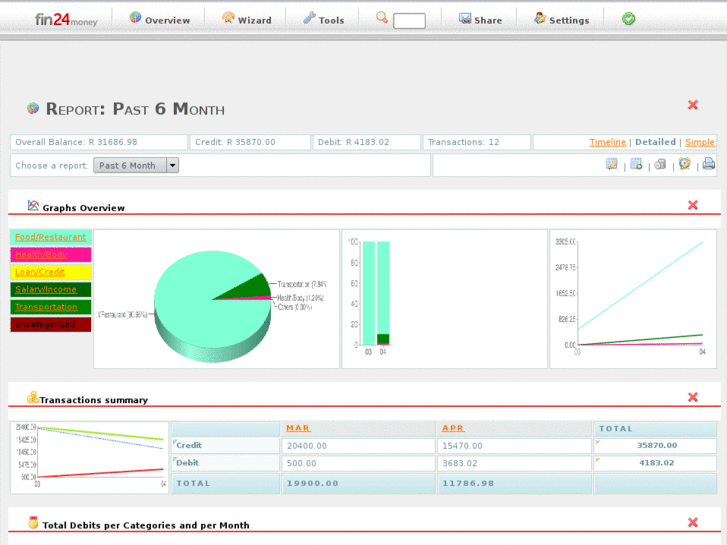Close the Graphs Overview panel
Viewport: 727px width, 545px height.
point(692,205)
